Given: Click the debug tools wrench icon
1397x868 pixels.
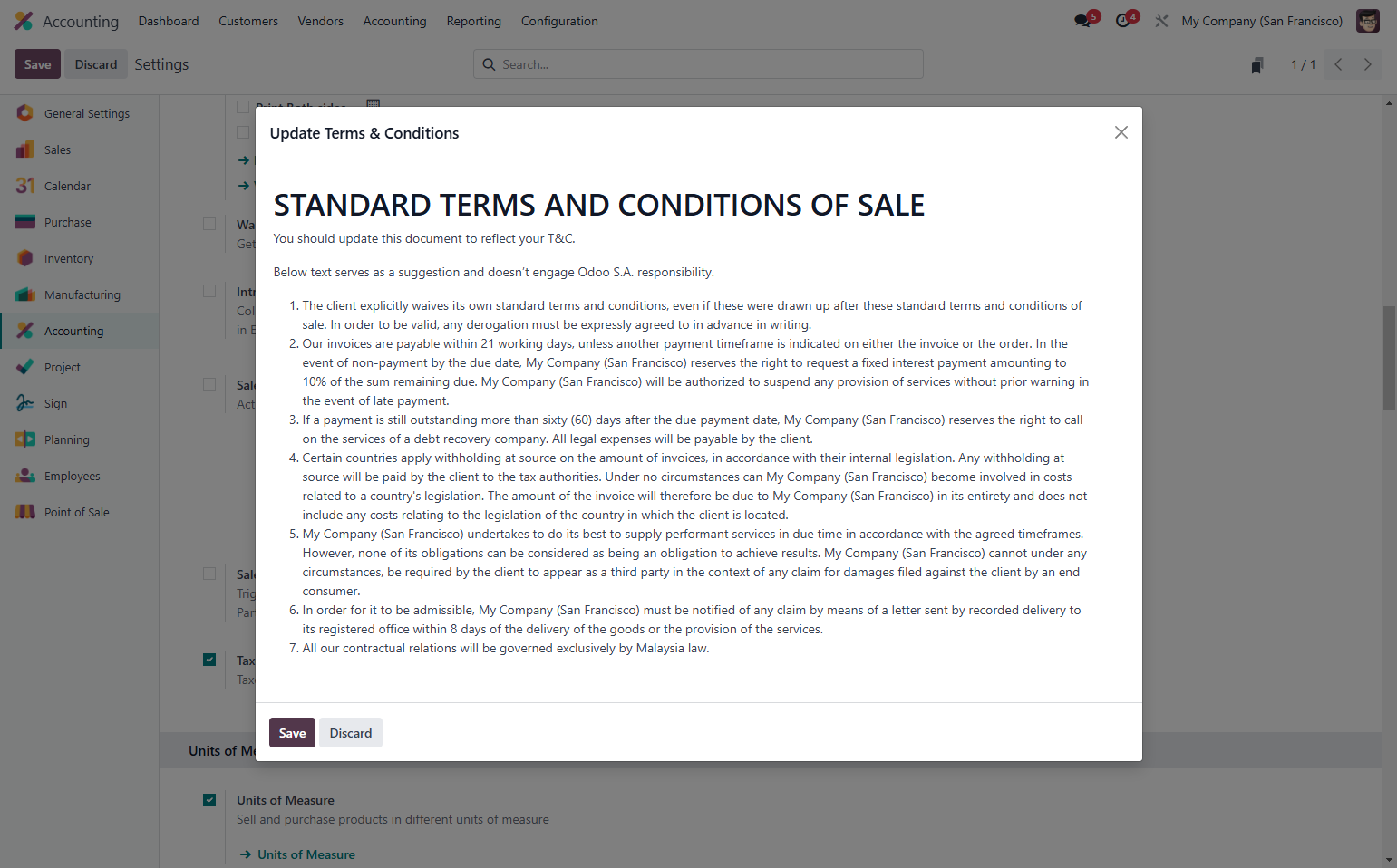Looking at the screenshot, I should click(1161, 21).
